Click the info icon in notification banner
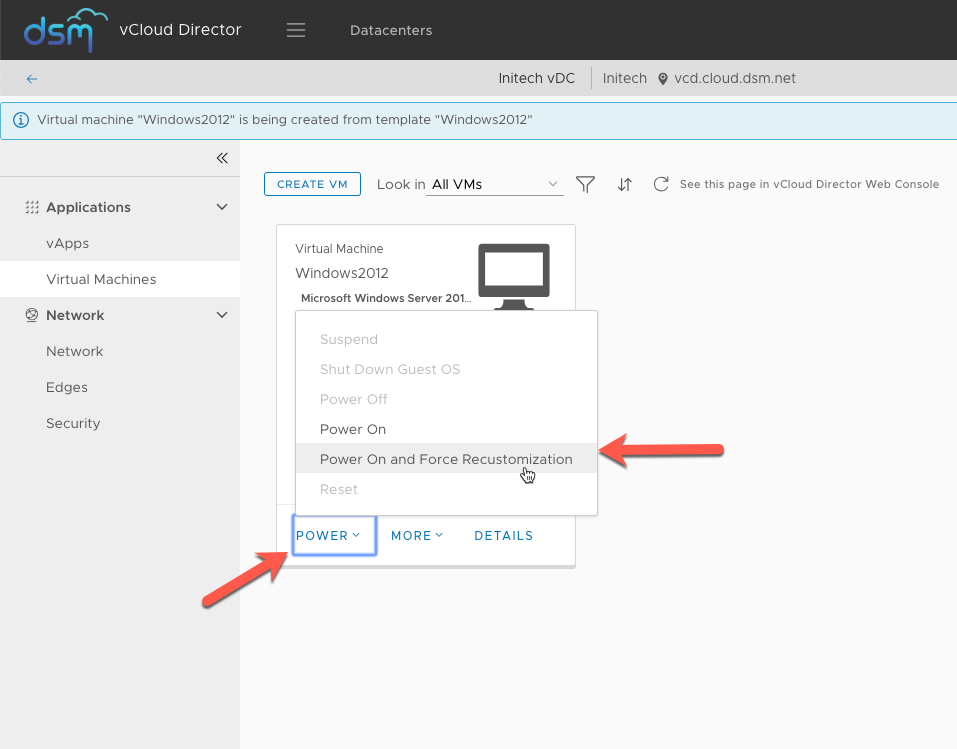Image resolution: width=957 pixels, height=749 pixels. click(21, 120)
